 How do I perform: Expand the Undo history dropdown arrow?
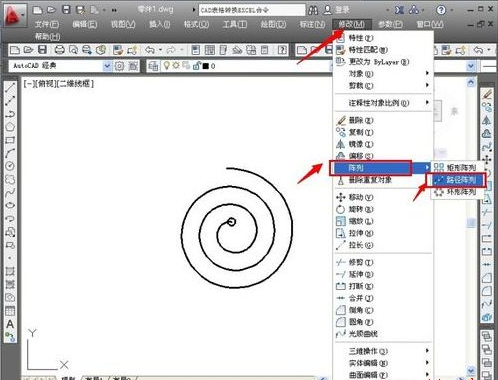click(x=160, y=50)
